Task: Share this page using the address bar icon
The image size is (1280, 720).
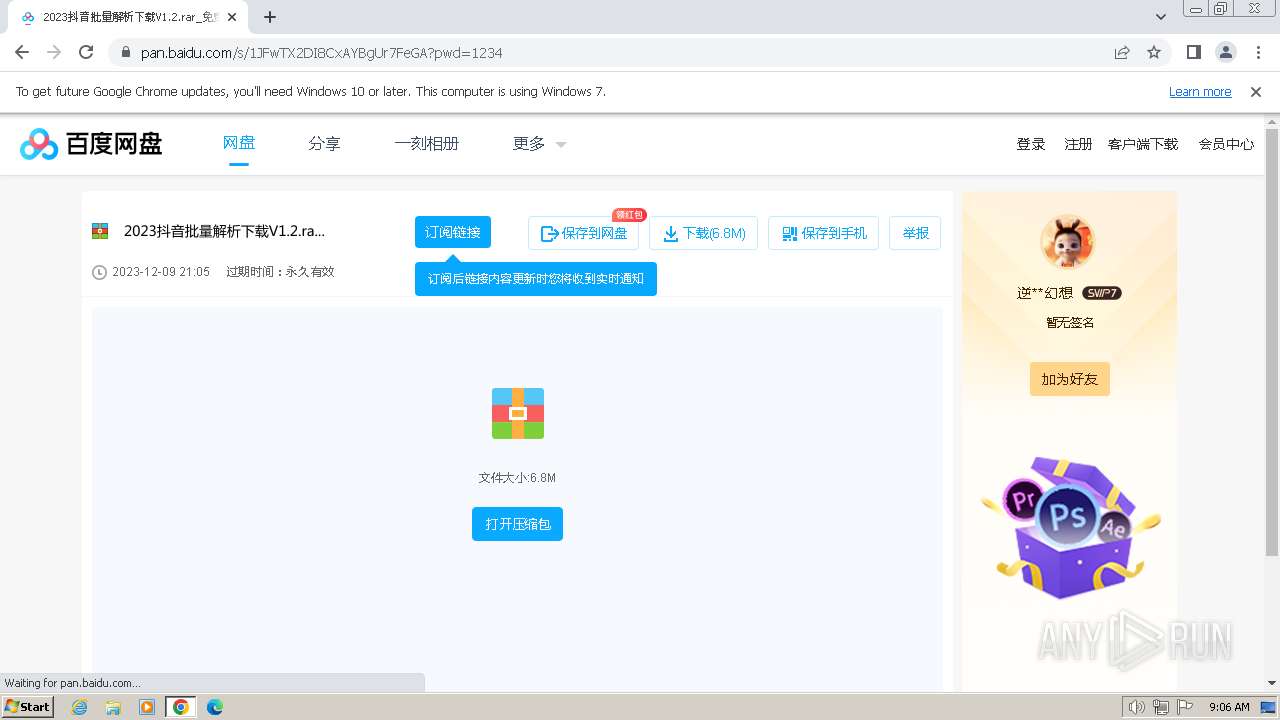Action: click(1122, 52)
